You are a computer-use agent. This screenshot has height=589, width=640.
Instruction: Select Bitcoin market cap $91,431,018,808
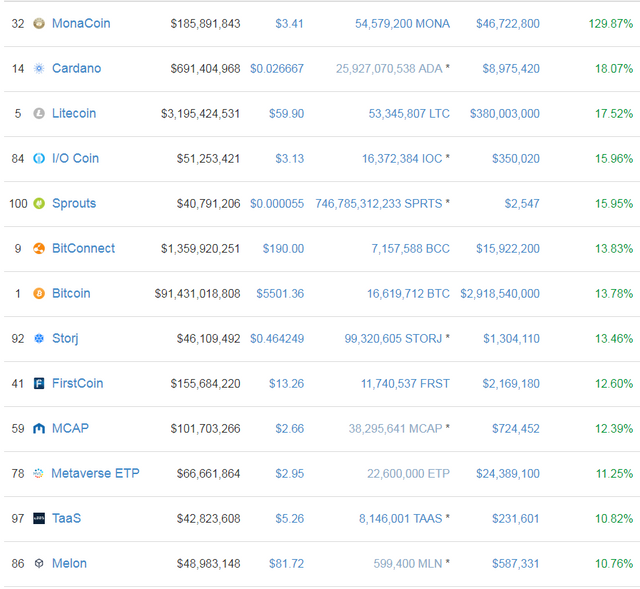coord(197,293)
